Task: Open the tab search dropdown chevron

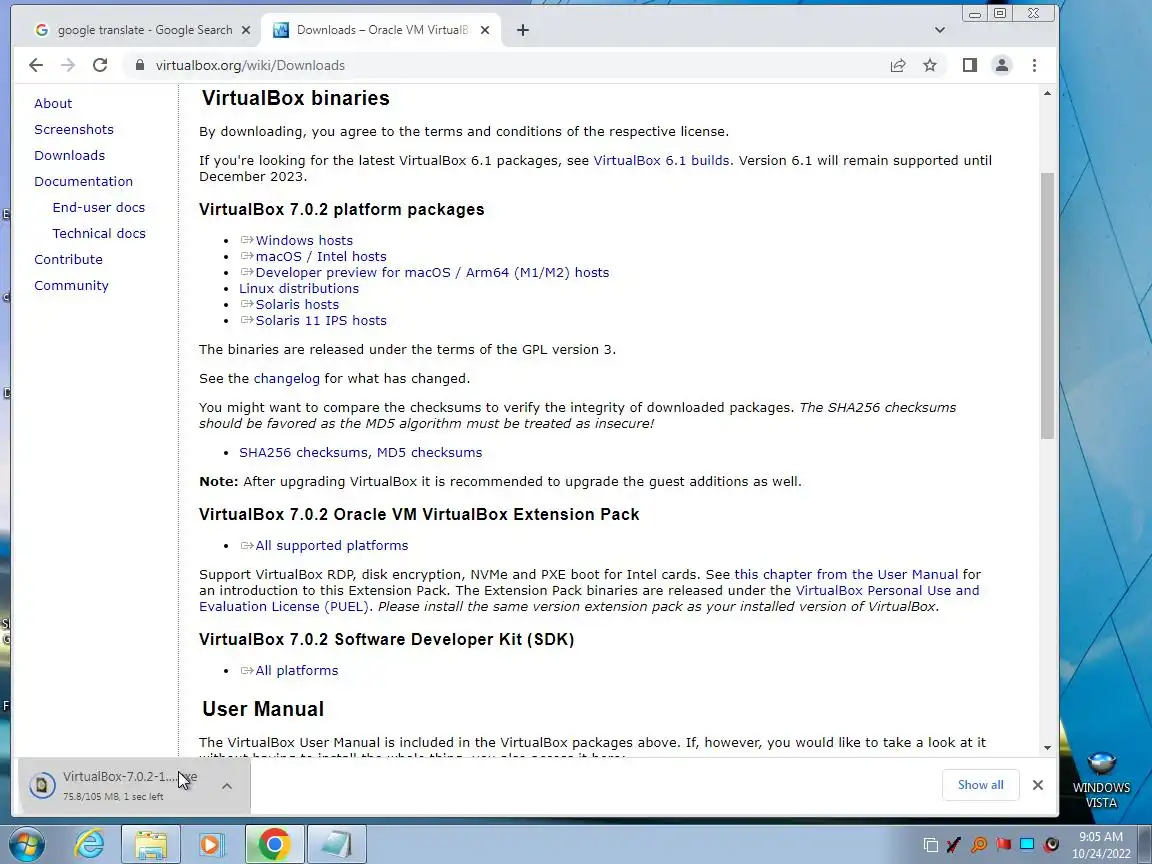Action: (x=940, y=30)
